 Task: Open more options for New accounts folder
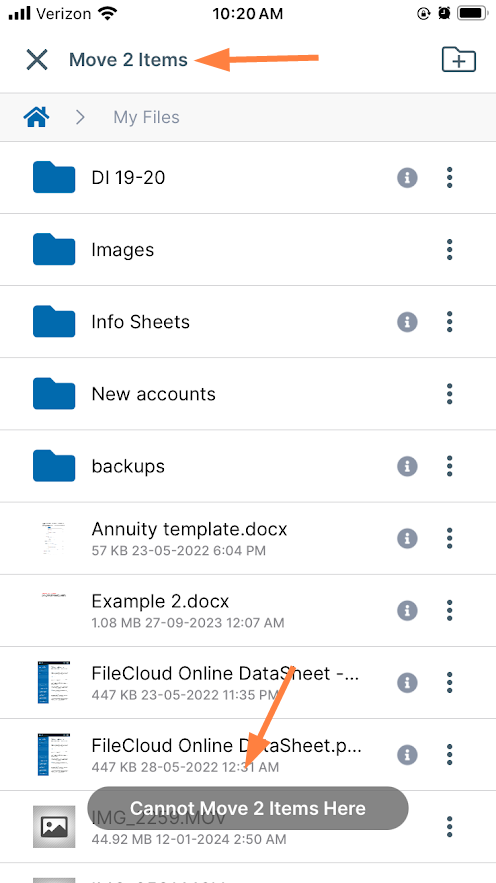click(449, 394)
